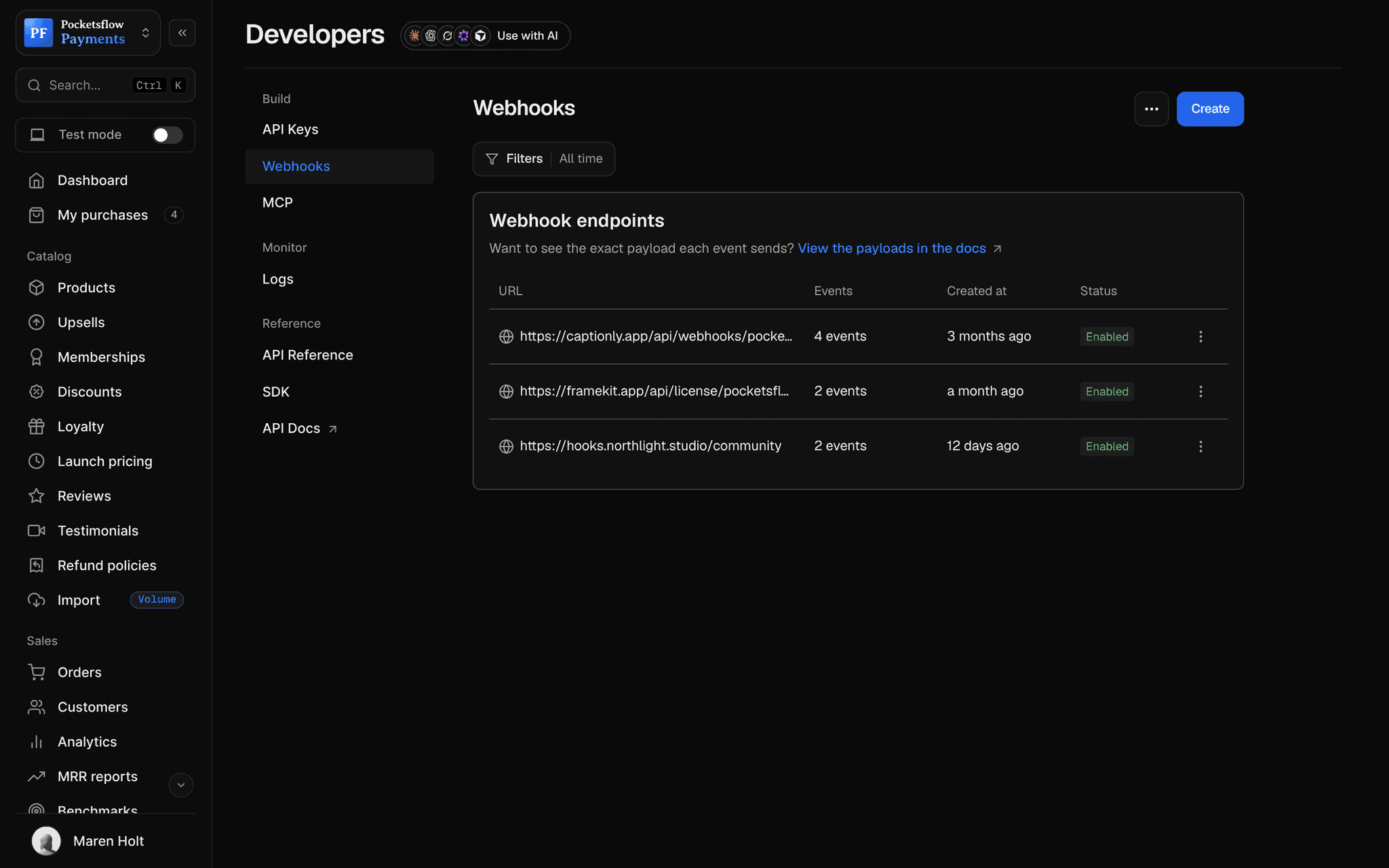Open the external API Docs link
The height and width of the screenshot is (868, 1389).
(x=300, y=429)
